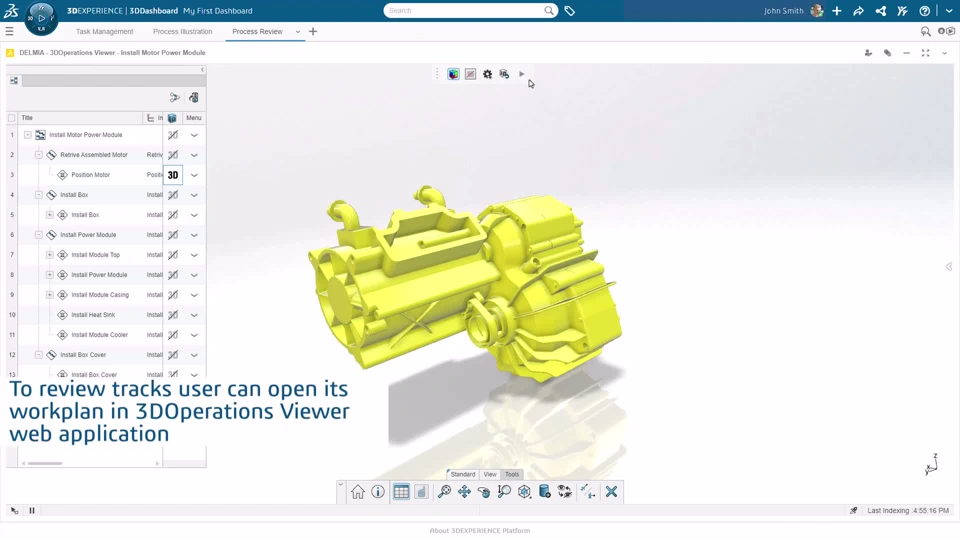Screen dimensions: 960x540
Task: Click the Menu column header
Action: click(x=193, y=118)
